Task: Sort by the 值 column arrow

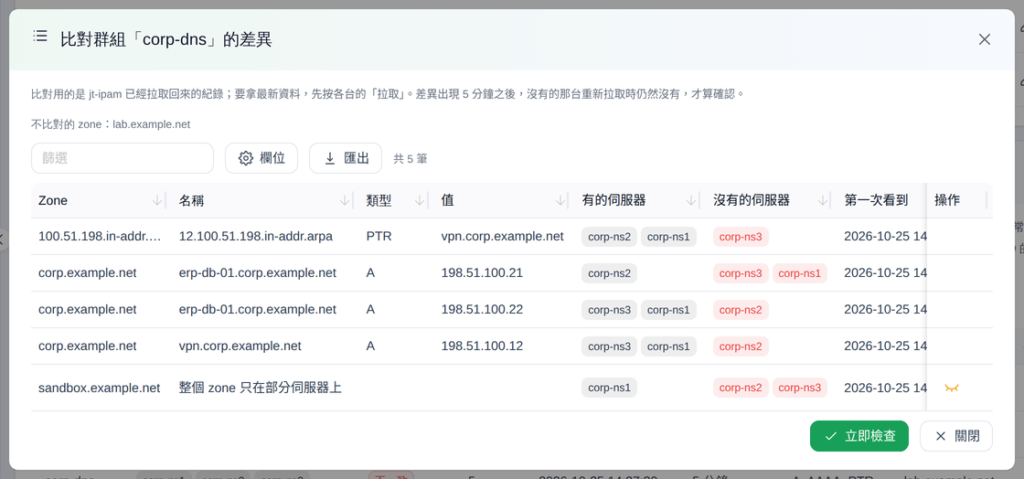Action: point(560,201)
